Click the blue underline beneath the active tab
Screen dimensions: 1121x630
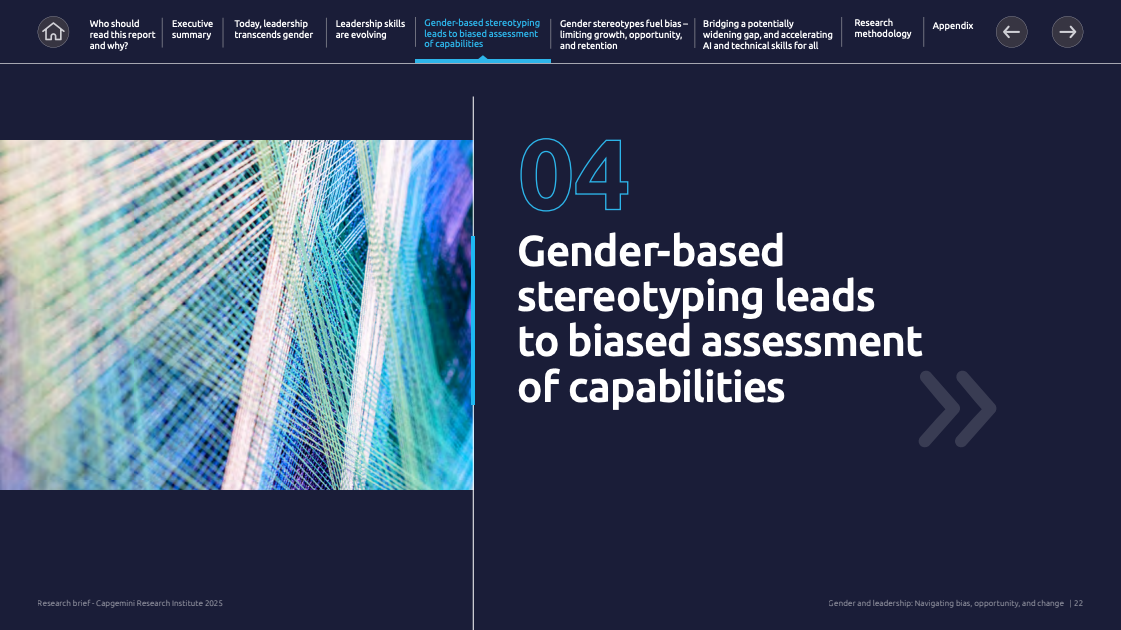482,61
